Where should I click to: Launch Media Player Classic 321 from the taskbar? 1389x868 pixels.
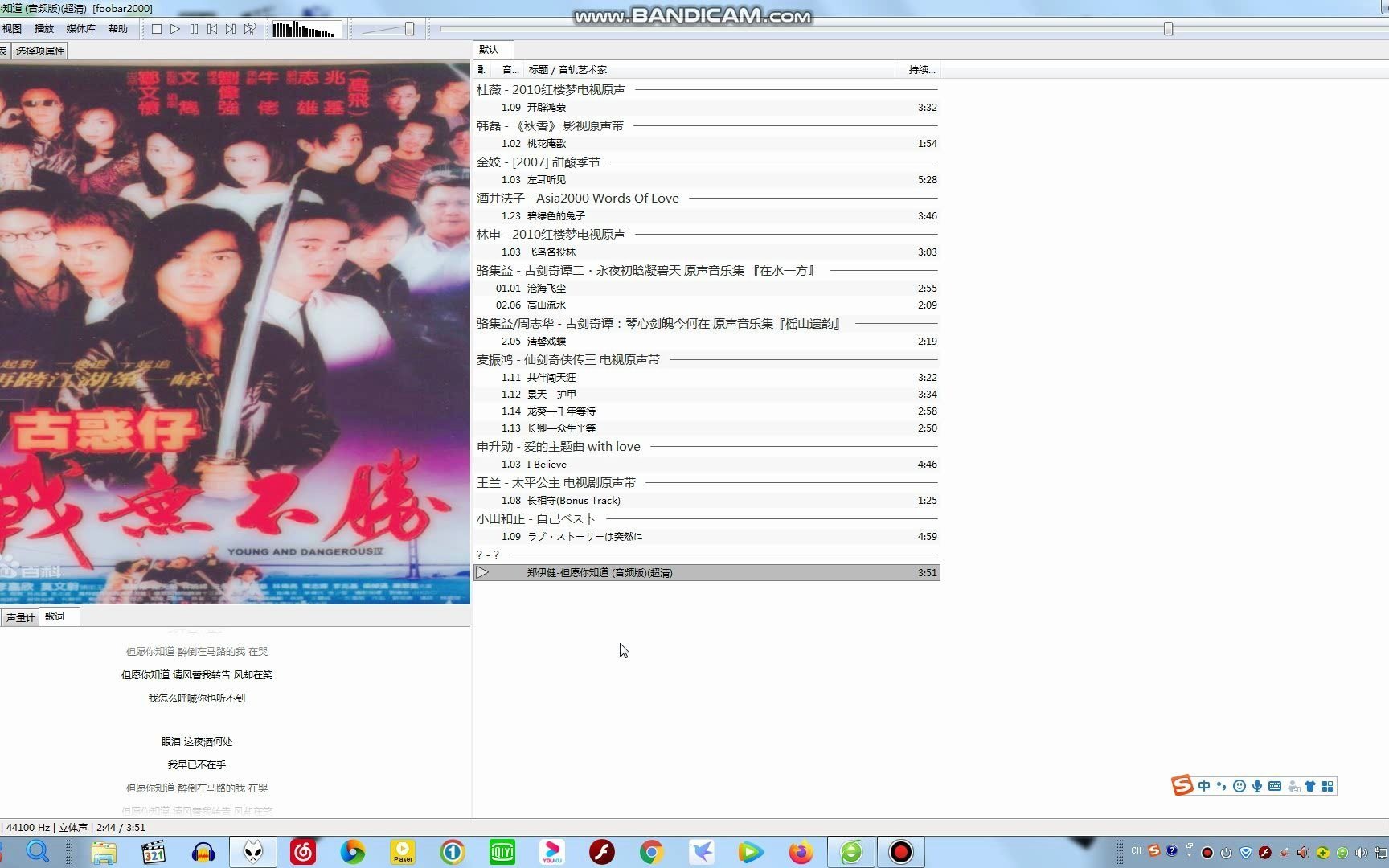point(153,852)
